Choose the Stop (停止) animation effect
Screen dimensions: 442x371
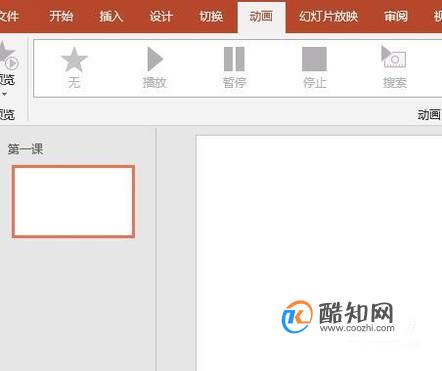[x=314, y=68]
